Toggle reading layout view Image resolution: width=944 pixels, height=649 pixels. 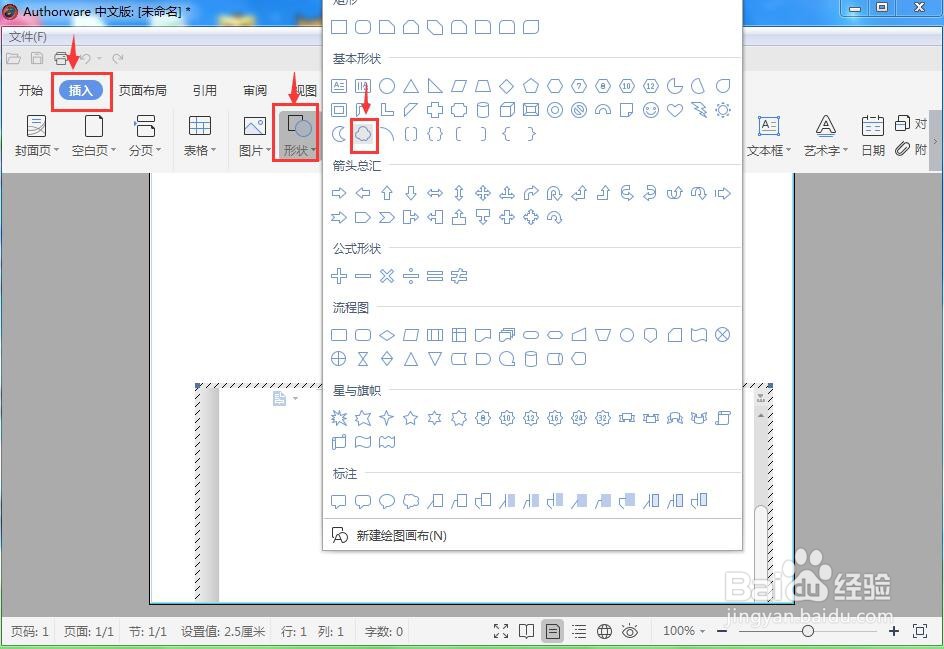527,631
